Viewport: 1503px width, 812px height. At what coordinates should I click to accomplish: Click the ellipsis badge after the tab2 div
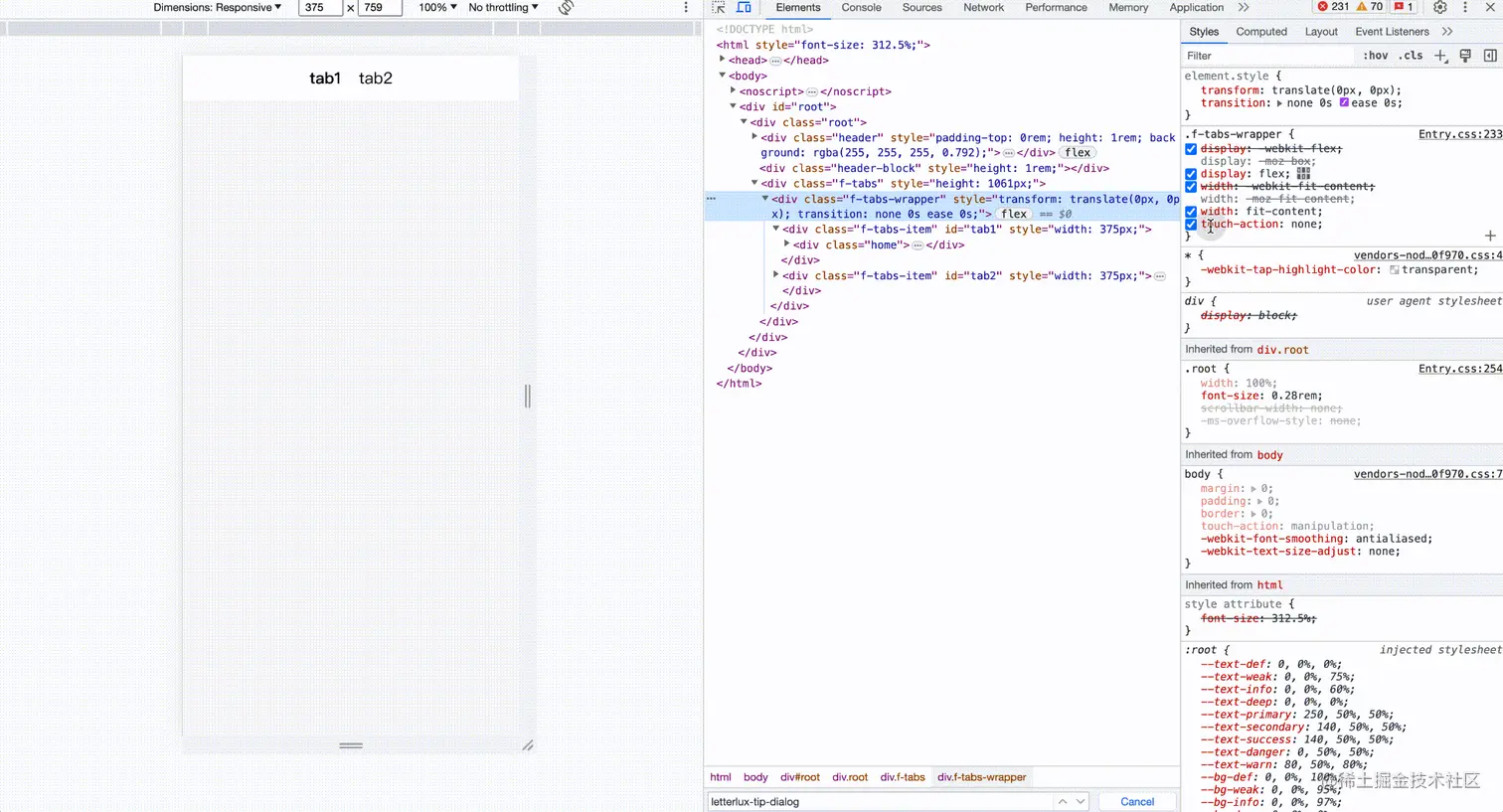coord(1160,276)
